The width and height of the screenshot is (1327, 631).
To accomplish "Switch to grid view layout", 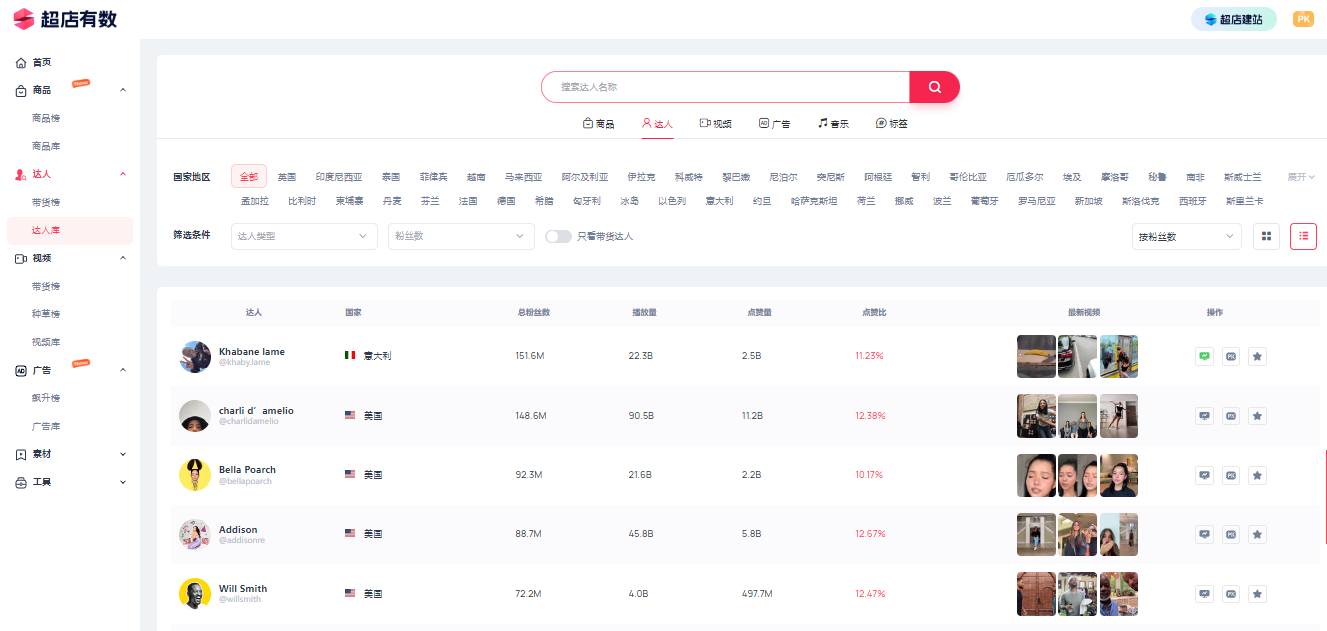I will (1266, 236).
